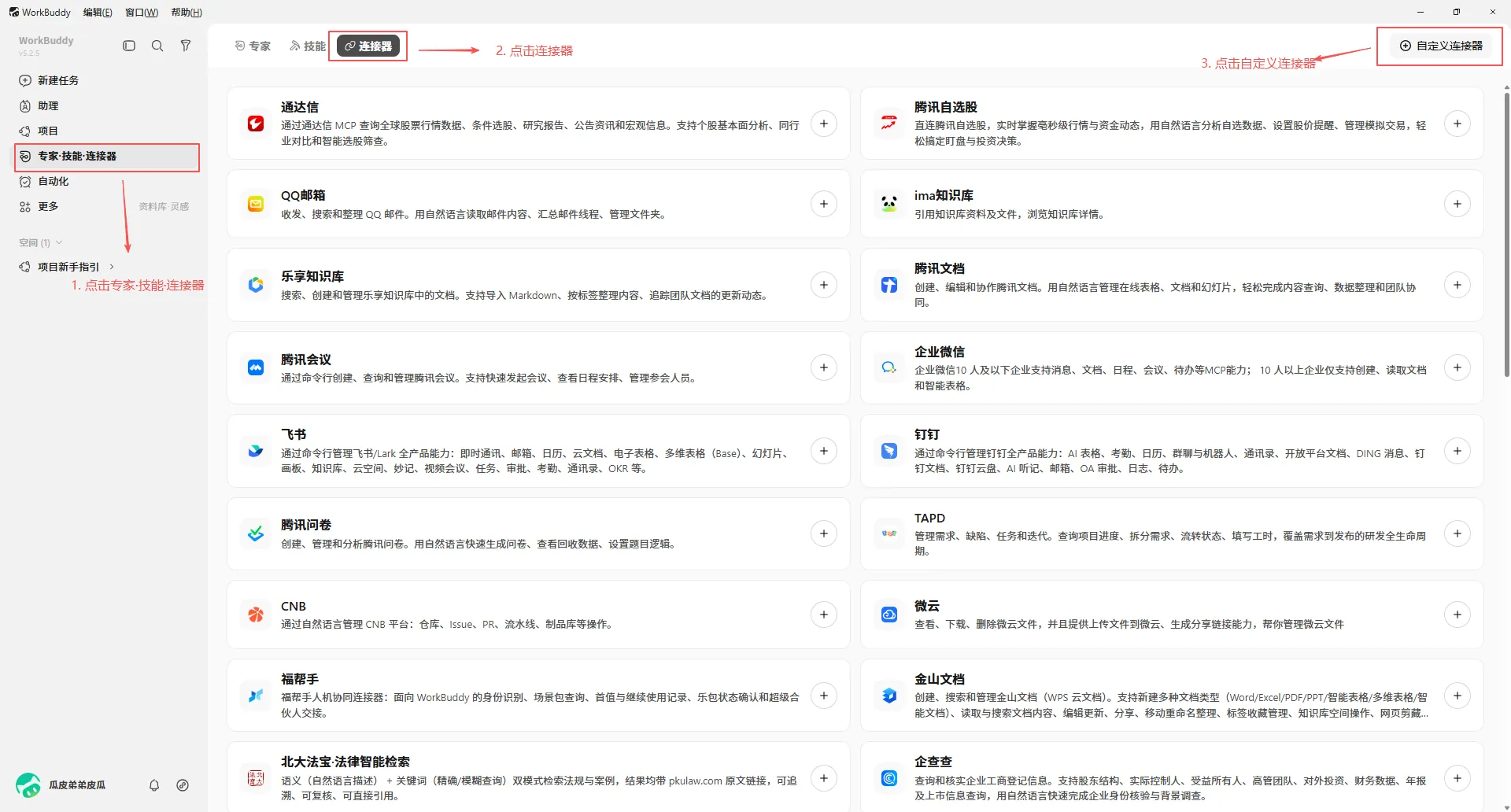Click the 通达信 connector logo
This screenshot has width=1511, height=812.
click(256, 124)
